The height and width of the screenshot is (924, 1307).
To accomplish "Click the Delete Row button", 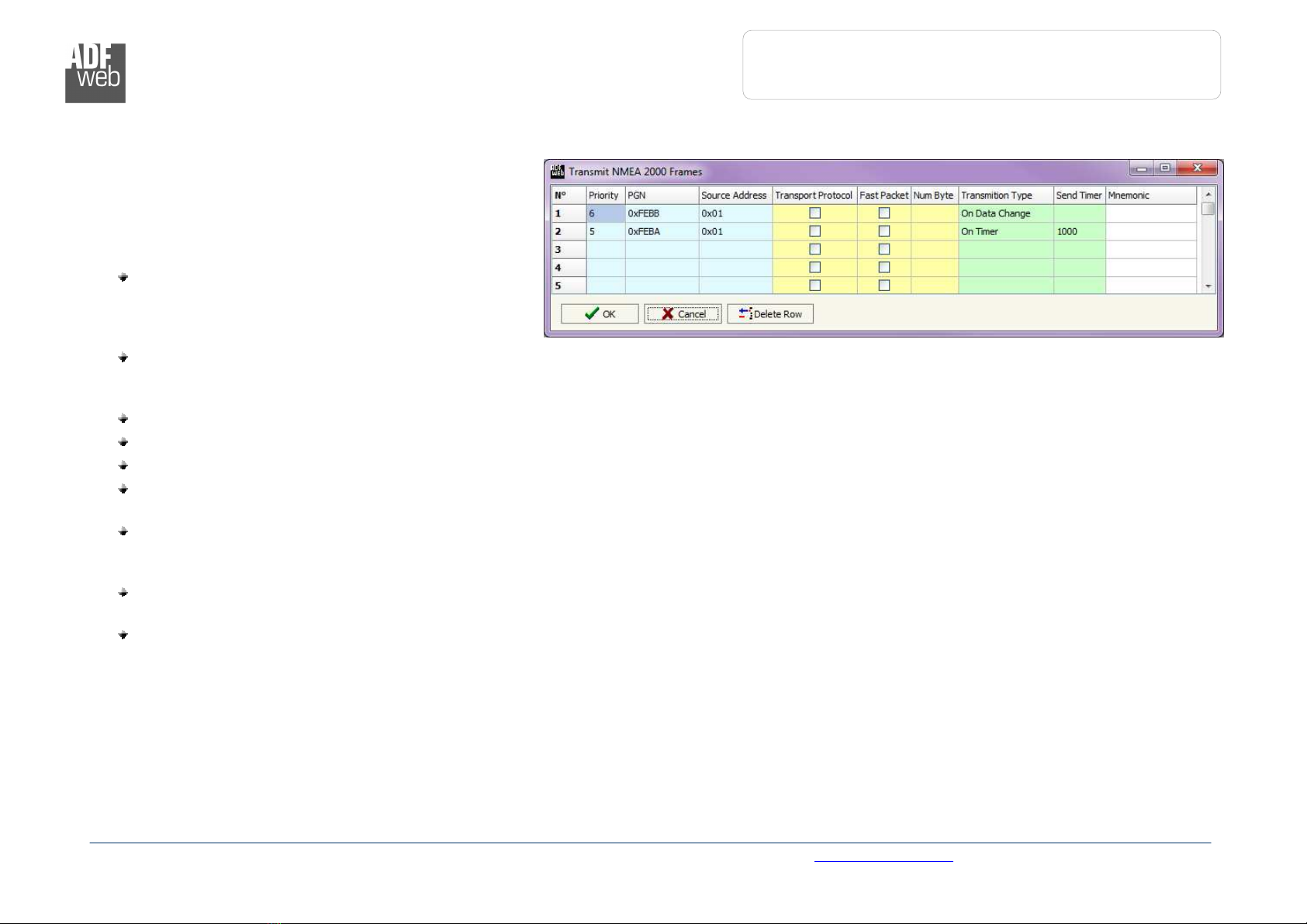I will click(x=770, y=313).
